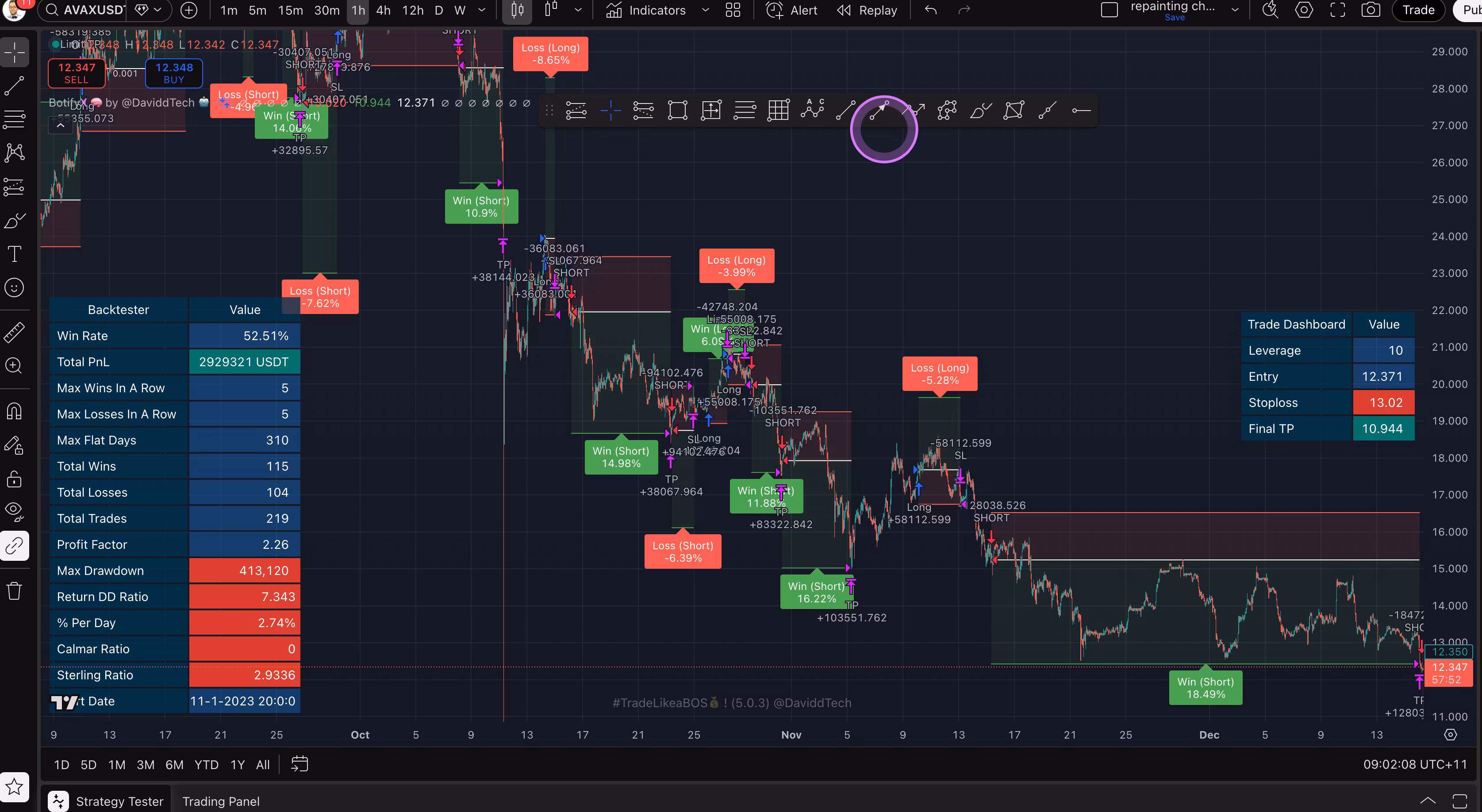Expand the timeframe interval dropdown arrow
Viewport: 1482px width, 812px height.
pyautogui.click(x=482, y=10)
